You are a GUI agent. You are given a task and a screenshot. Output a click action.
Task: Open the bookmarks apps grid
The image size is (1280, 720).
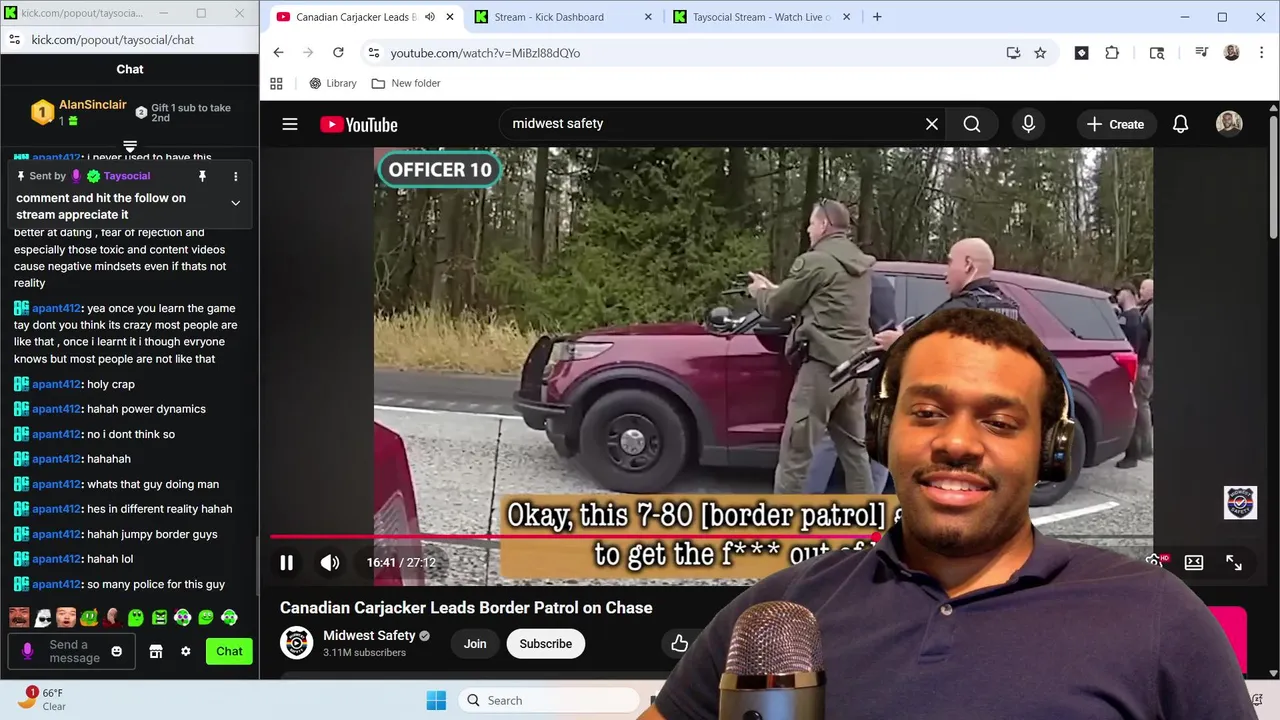click(277, 83)
